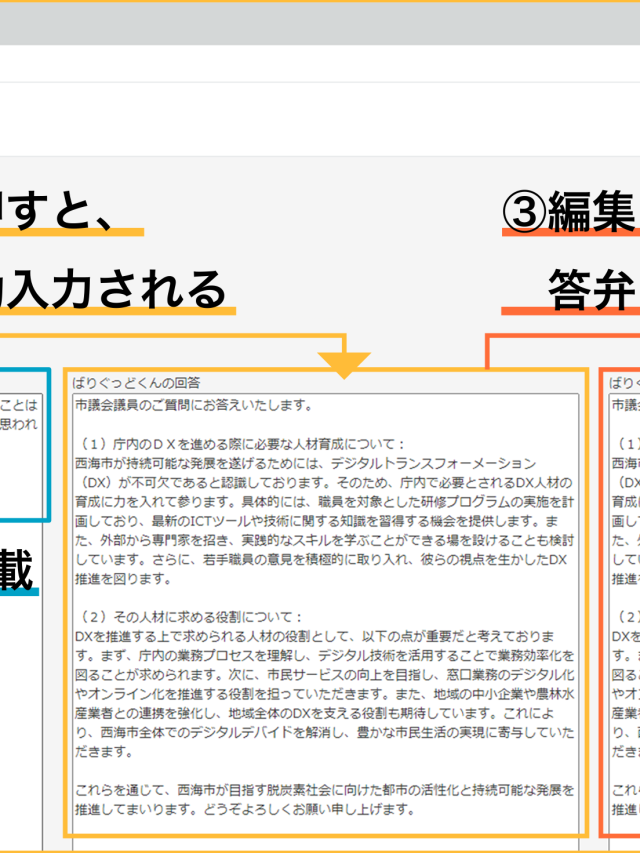640x853 pixels.
Task: Place cursor on the （2）その人材に求める役割 line
Action: coord(190,616)
